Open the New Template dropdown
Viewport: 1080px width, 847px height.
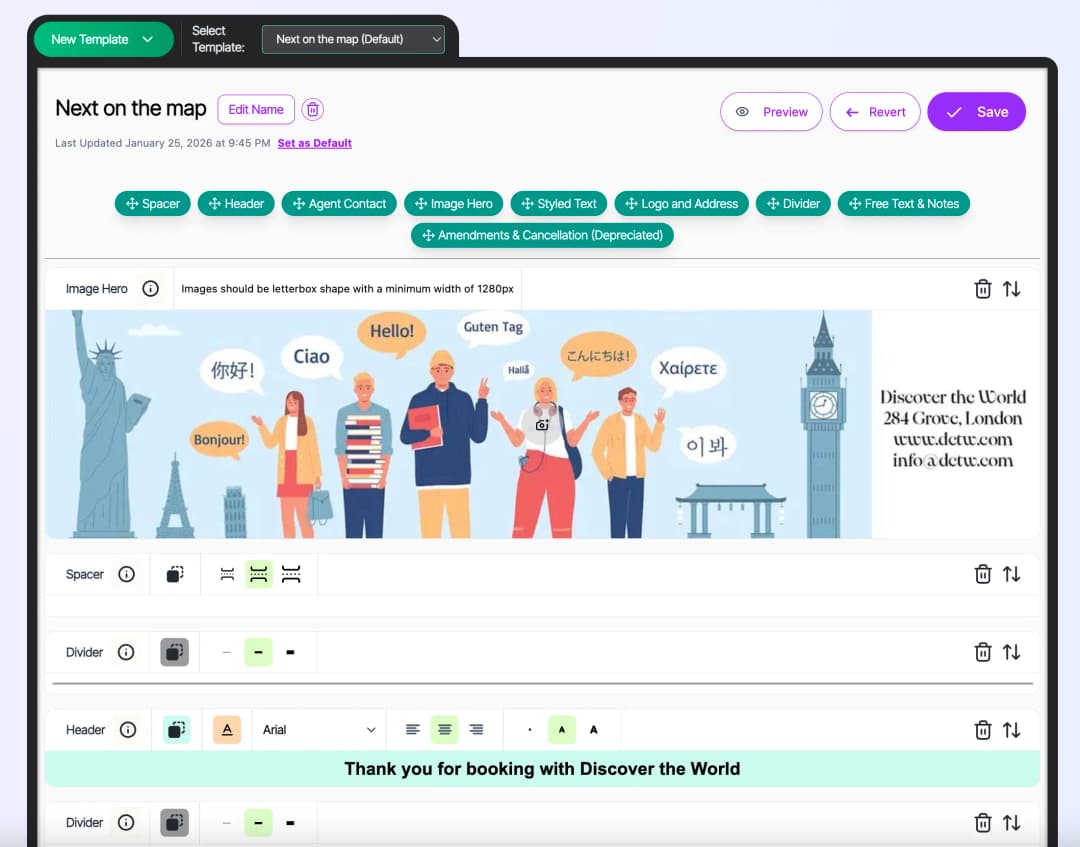pos(103,39)
